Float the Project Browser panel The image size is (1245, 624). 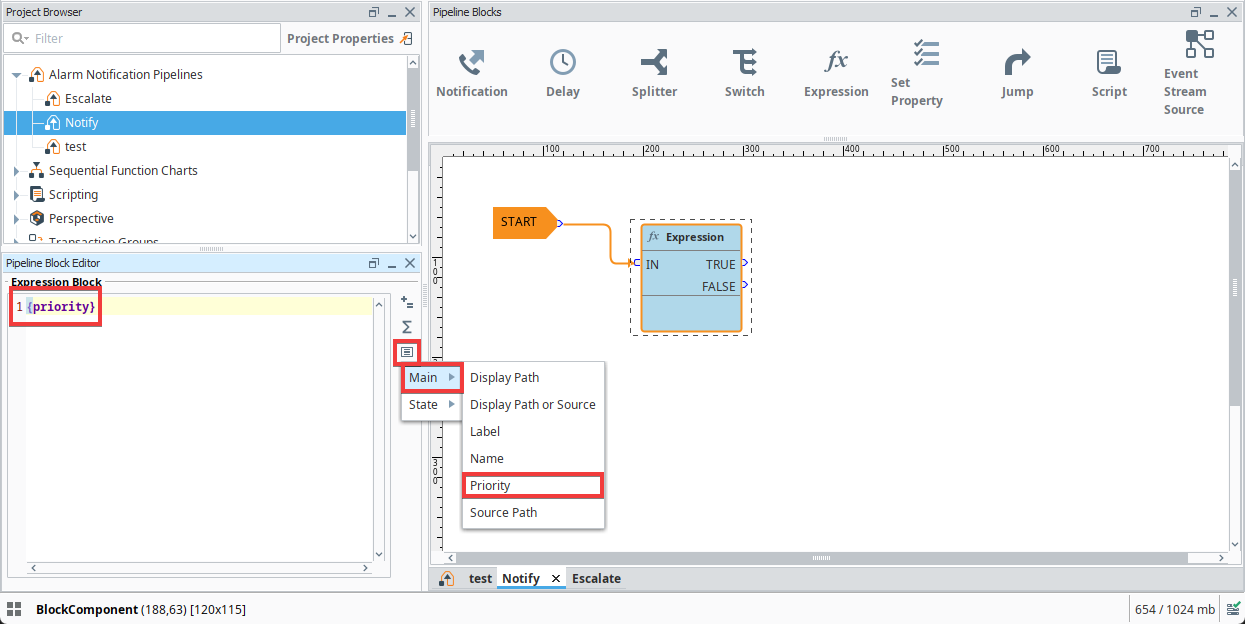coord(374,12)
